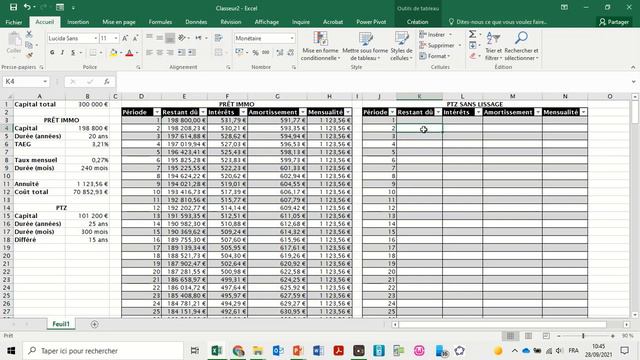This screenshot has height=360, width=640.
Task: Open Task View on the taskbar
Action: click(x=195, y=351)
